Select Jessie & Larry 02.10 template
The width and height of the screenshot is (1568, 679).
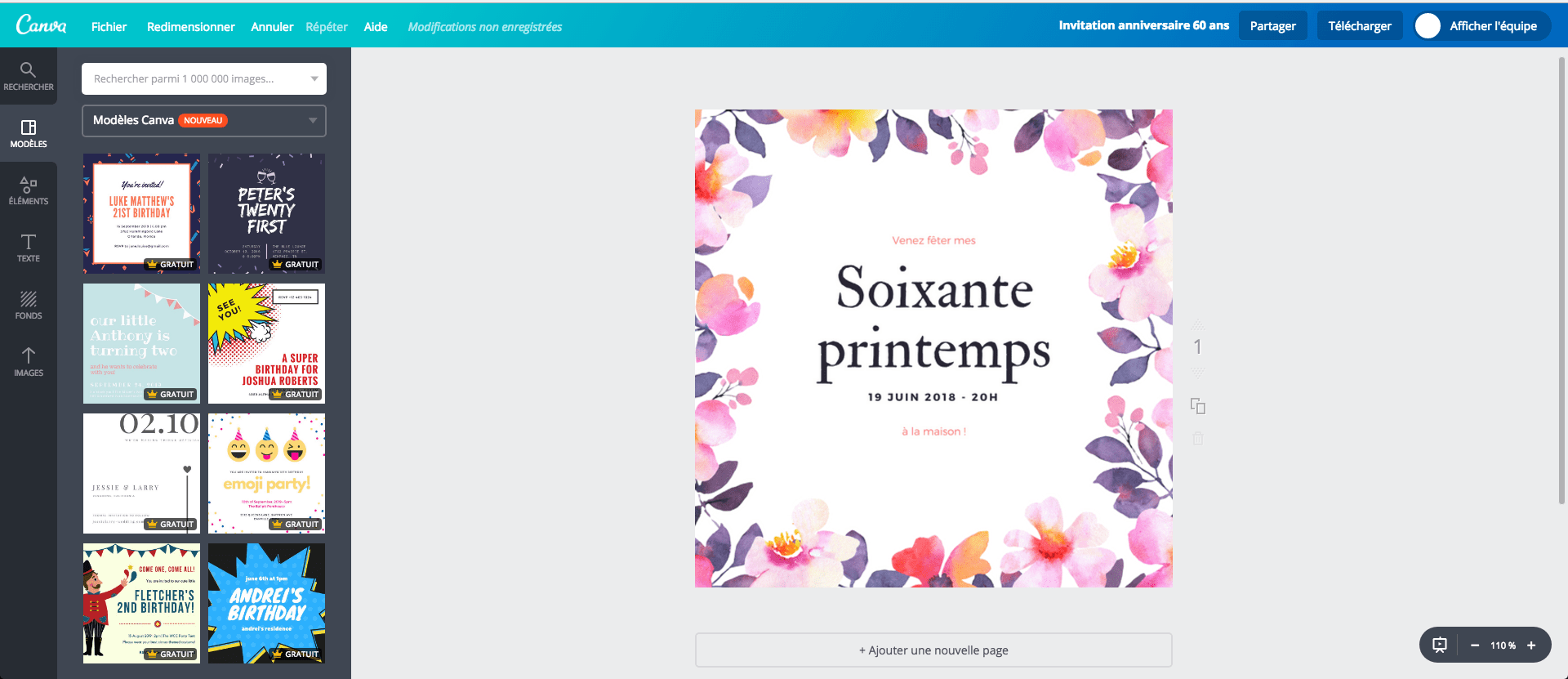(141, 473)
